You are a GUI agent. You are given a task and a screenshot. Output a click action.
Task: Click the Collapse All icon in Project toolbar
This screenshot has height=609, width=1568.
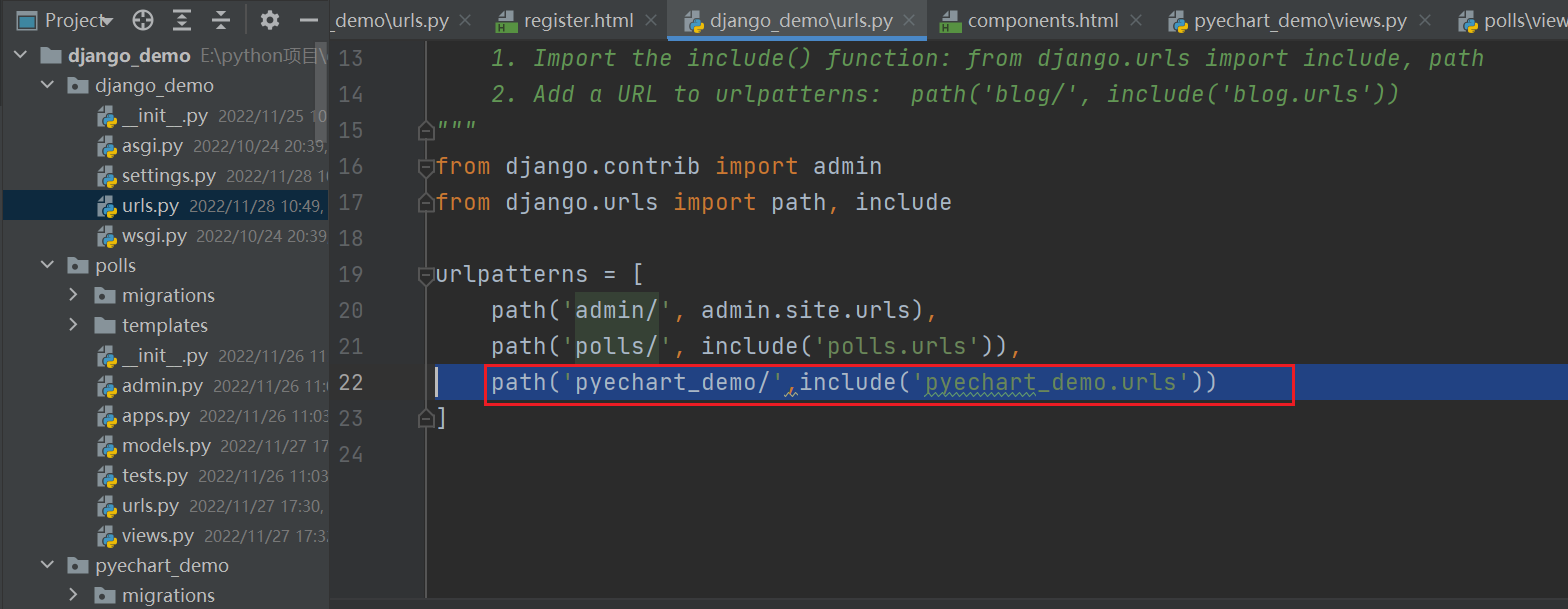(x=221, y=20)
